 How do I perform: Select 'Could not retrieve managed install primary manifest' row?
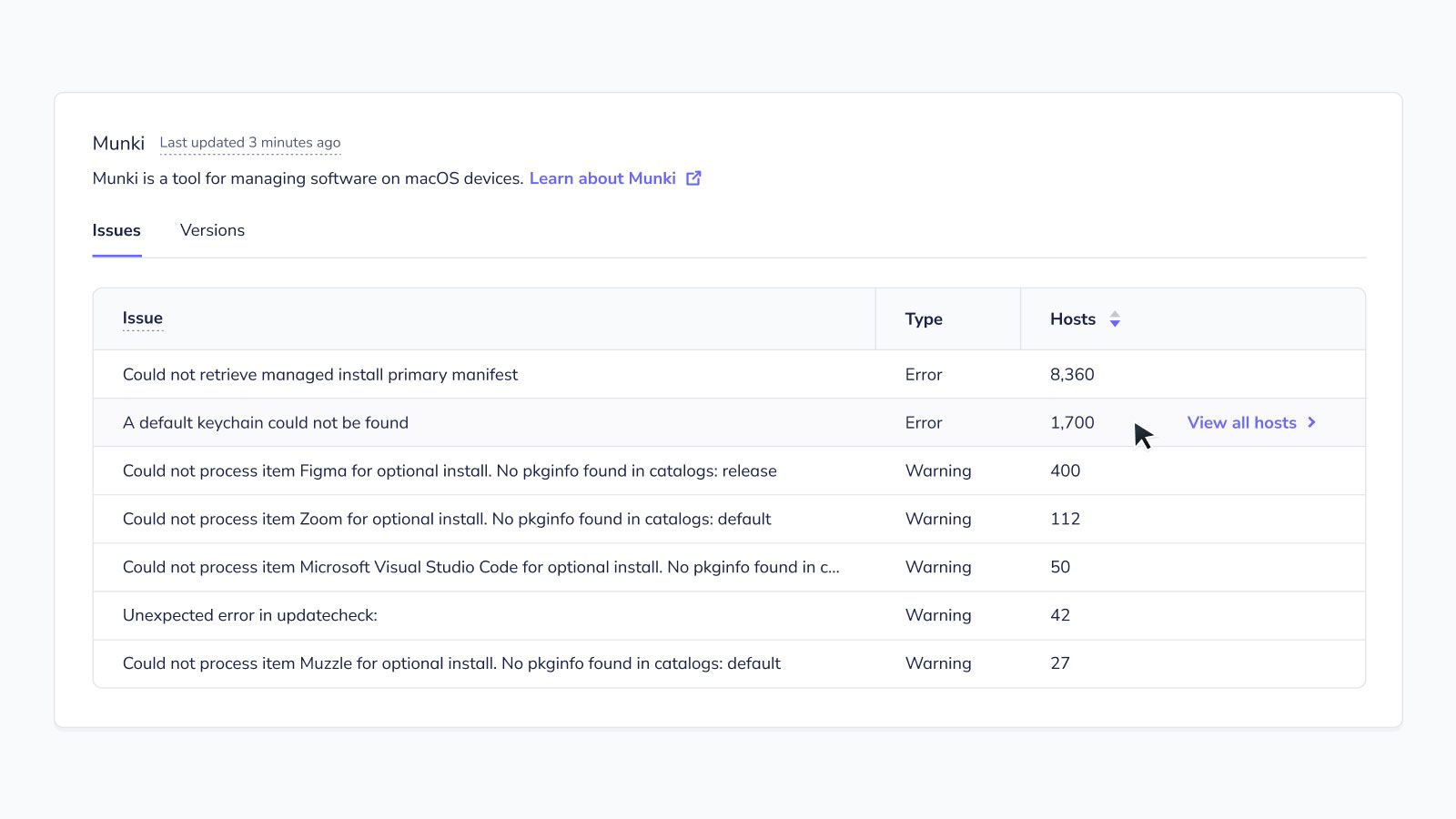point(729,374)
